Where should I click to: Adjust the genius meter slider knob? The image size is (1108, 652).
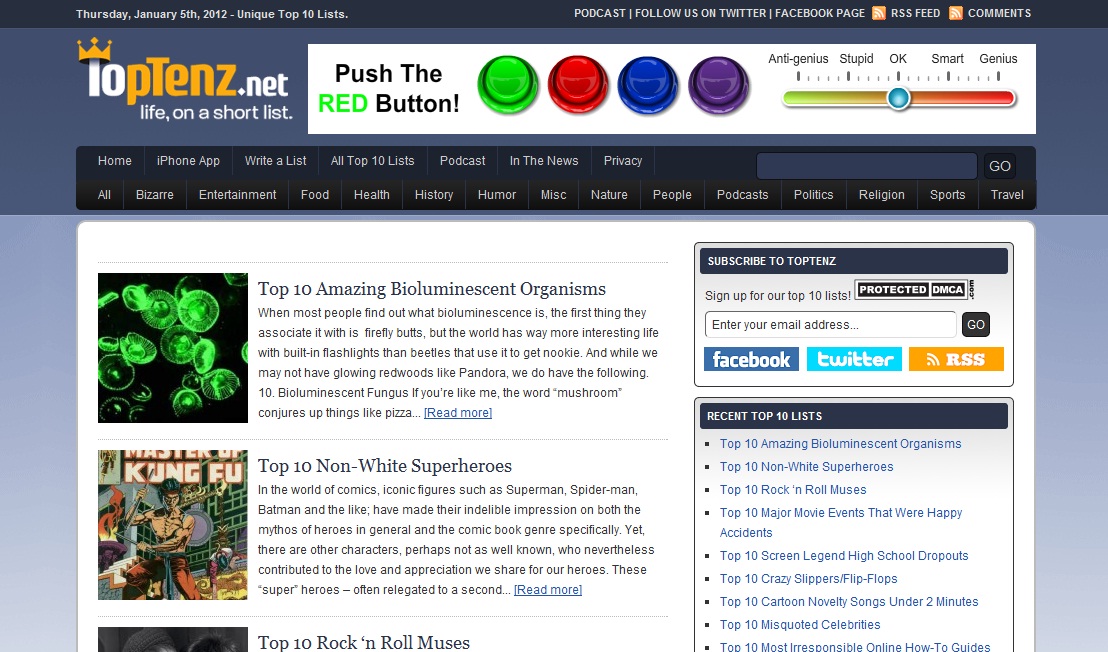click(x=899, y=98)
